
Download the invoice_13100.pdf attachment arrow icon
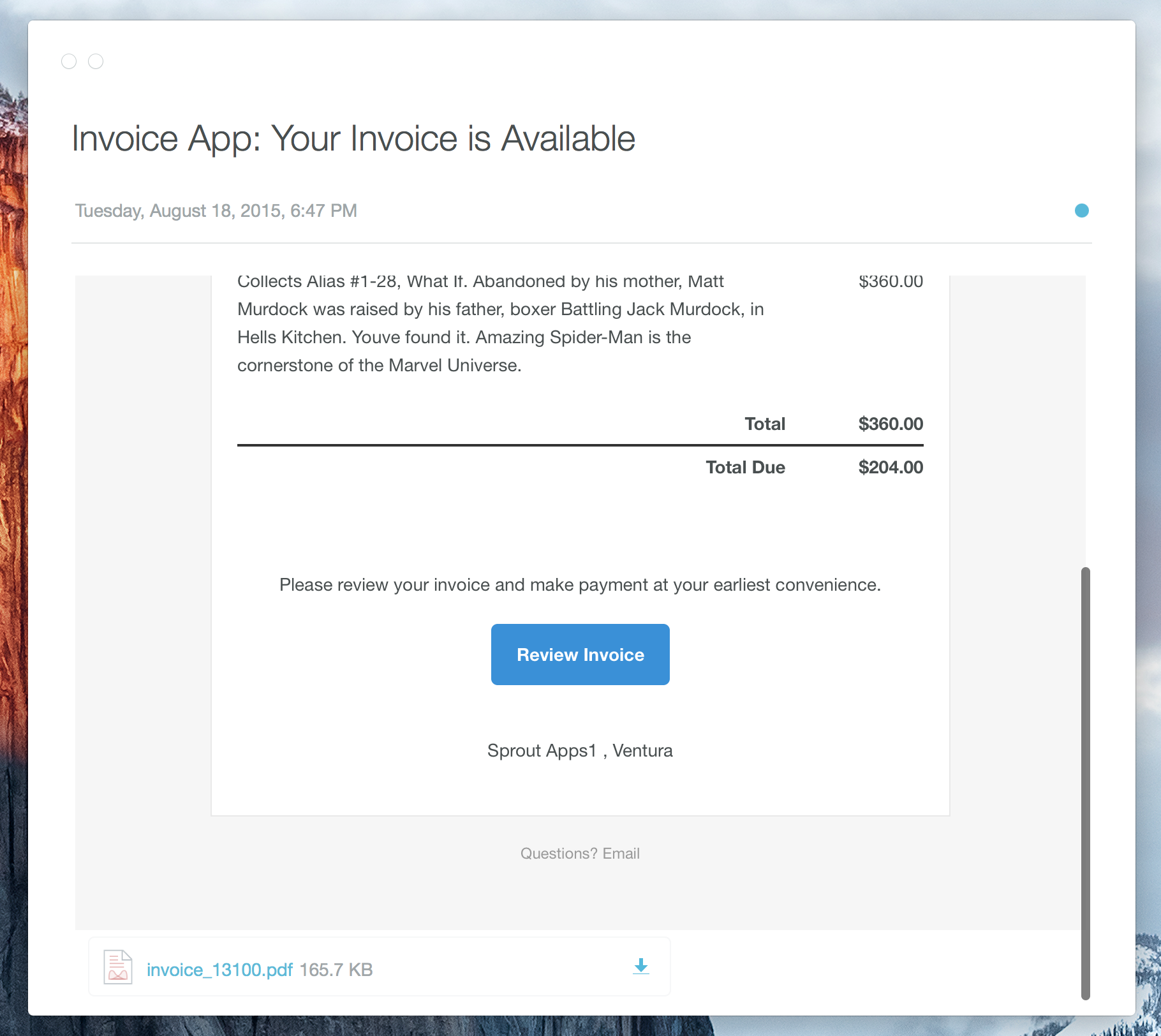click(641, 966)
